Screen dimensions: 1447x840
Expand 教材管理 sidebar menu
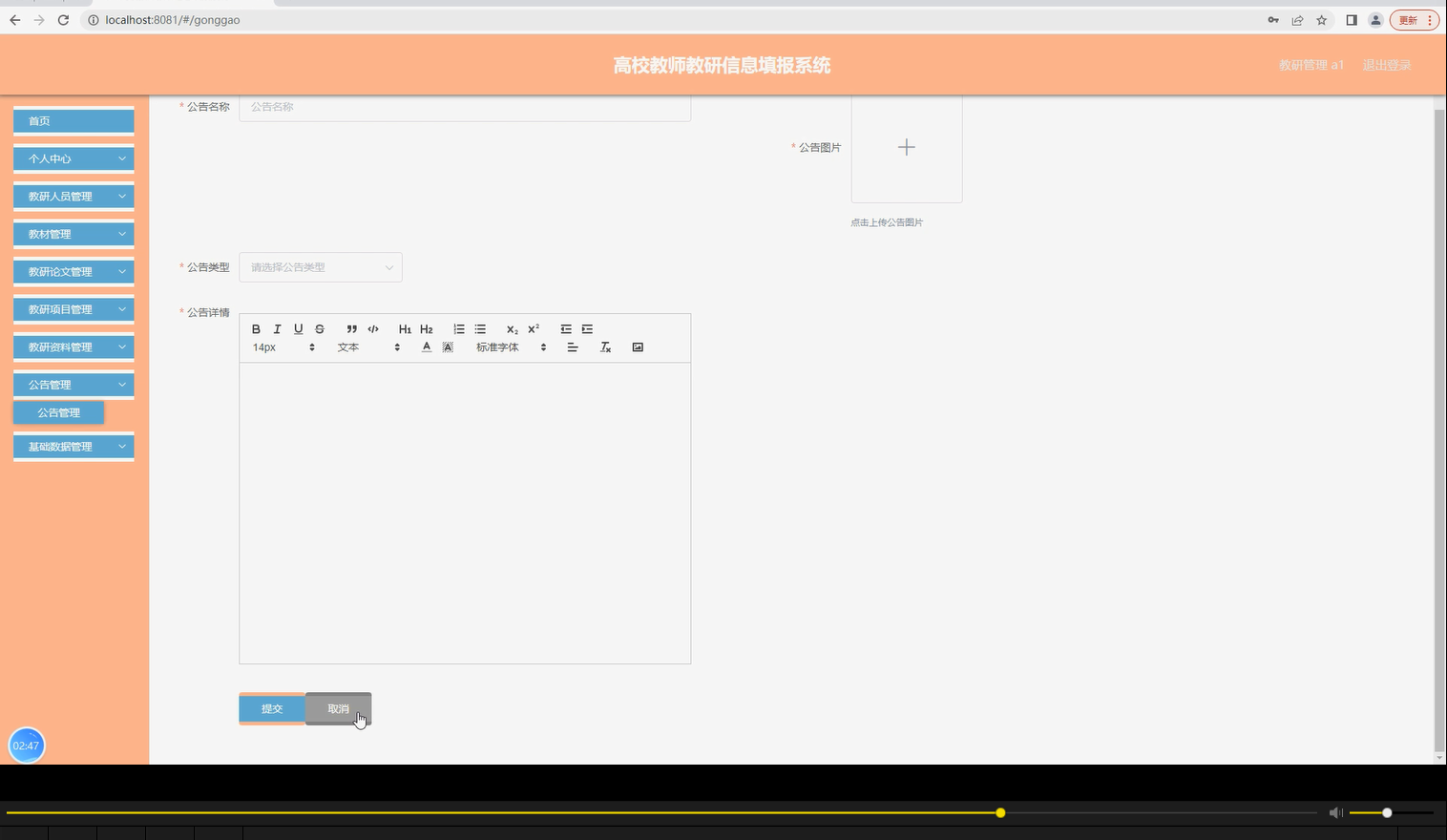73,234
